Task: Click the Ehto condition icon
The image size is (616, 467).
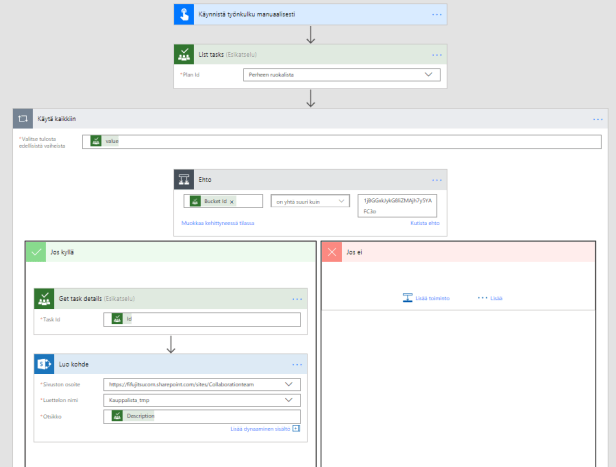Action: [186, 178]
